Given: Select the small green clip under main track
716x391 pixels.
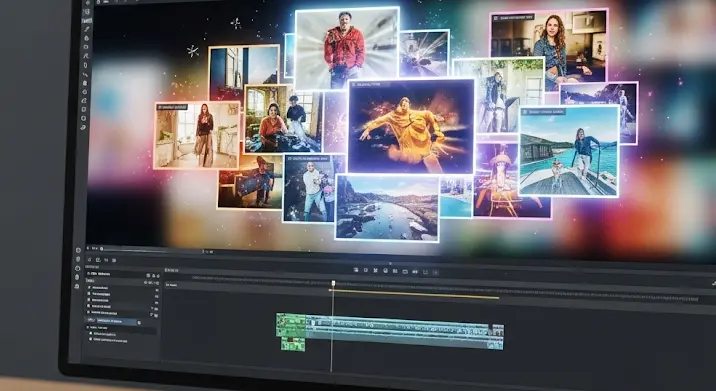Looking at the screenshot, I should coord(293,344).
